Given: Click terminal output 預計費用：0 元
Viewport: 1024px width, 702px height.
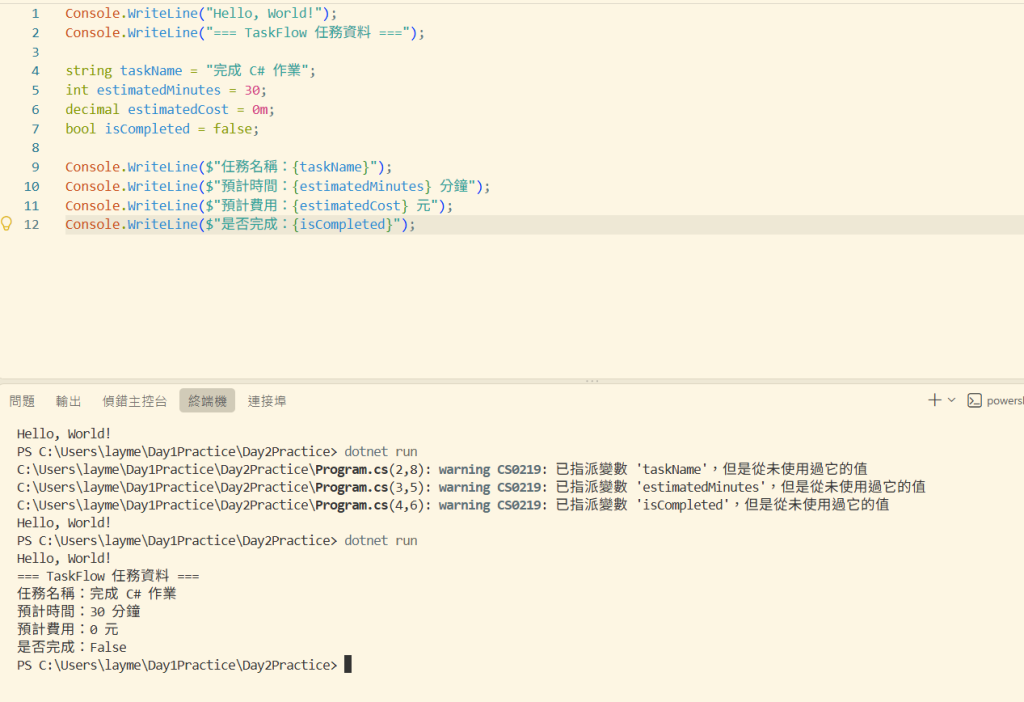Looking at the screenshot, I should point(67,630).
